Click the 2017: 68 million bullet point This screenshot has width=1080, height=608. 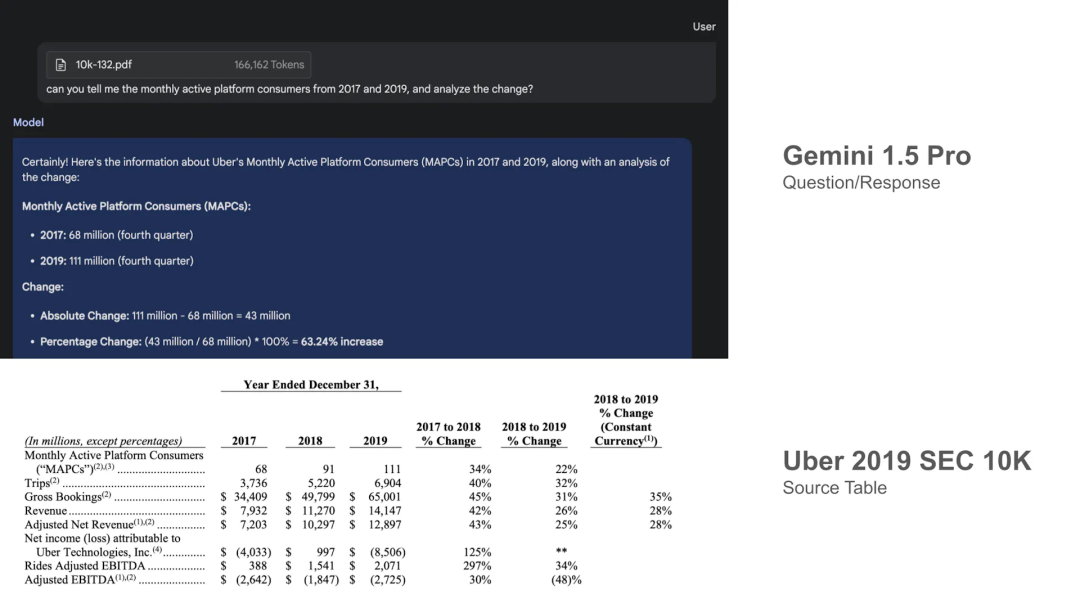(117, 235)
